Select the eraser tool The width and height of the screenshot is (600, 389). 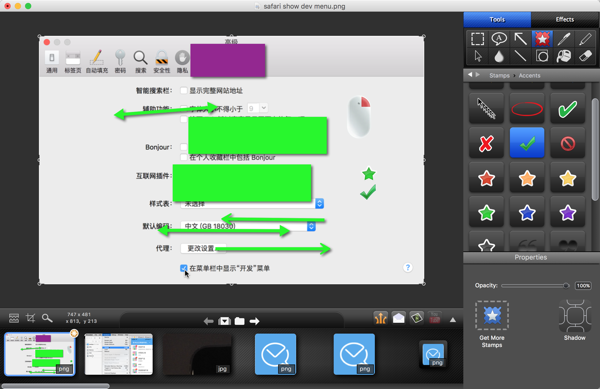click(585, 56)
